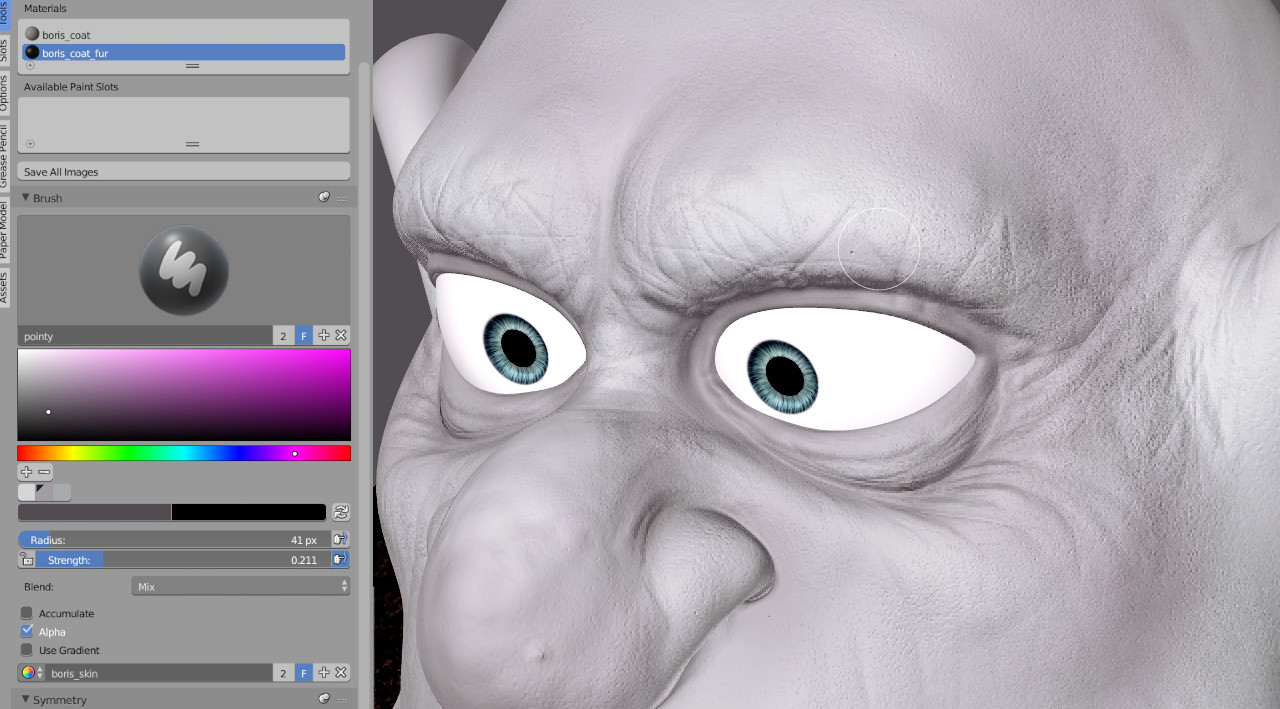Select the active middle palette swatch

coord(44,492)
